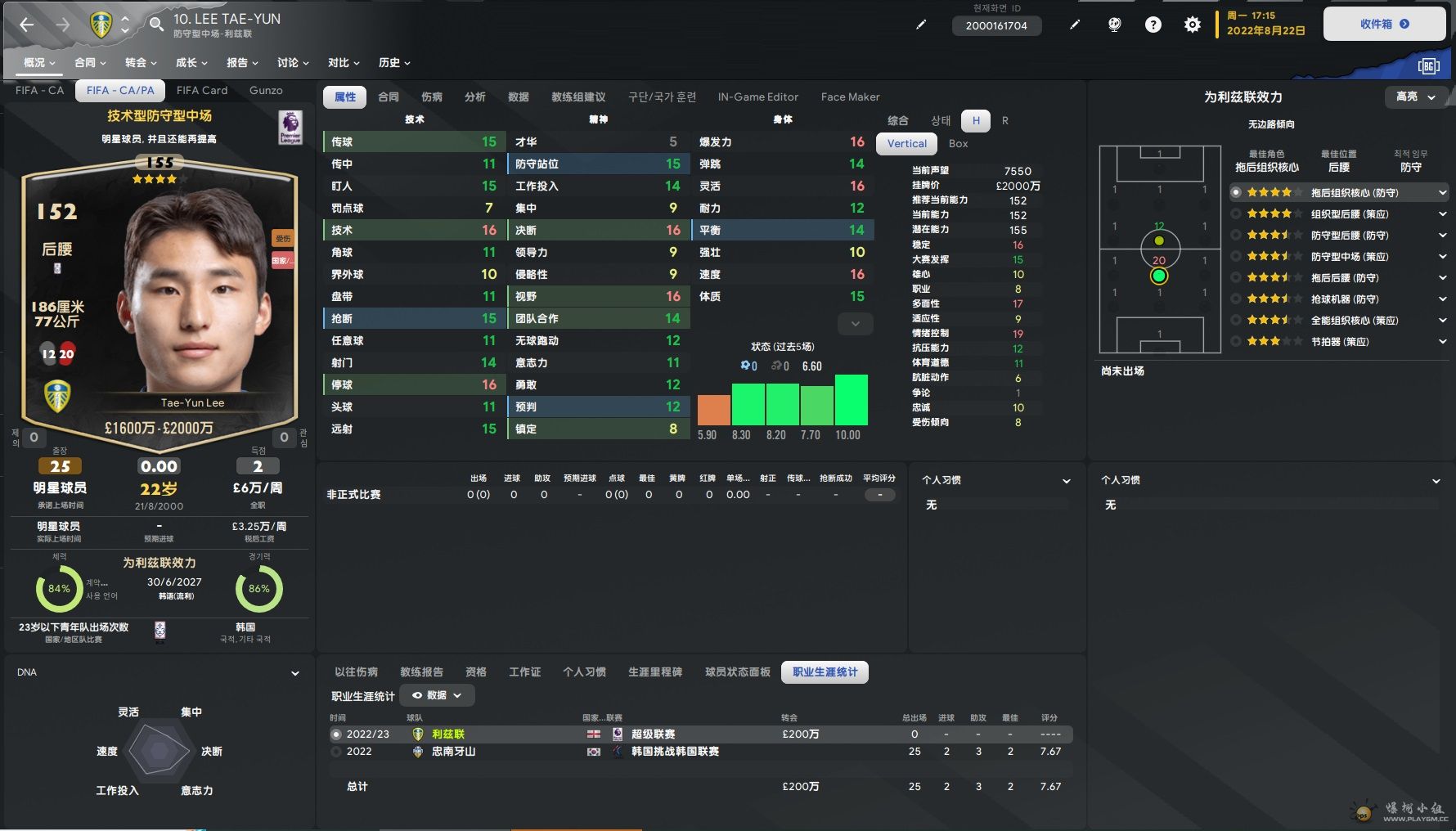1456x831 pixels.
Task: Select the 拖后组织核心 (防守) role radio button
Action: [x=1236, y=193]
